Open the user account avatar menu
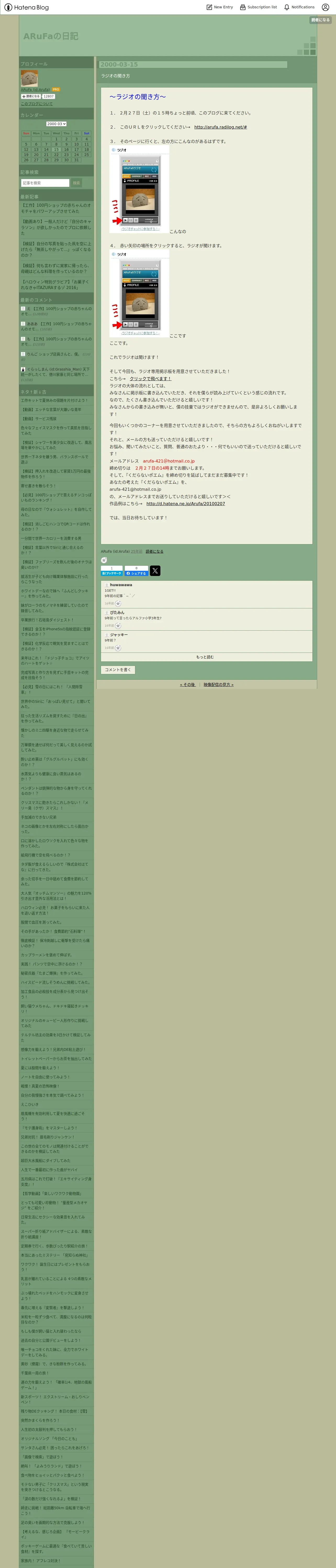 coord(325,7)
